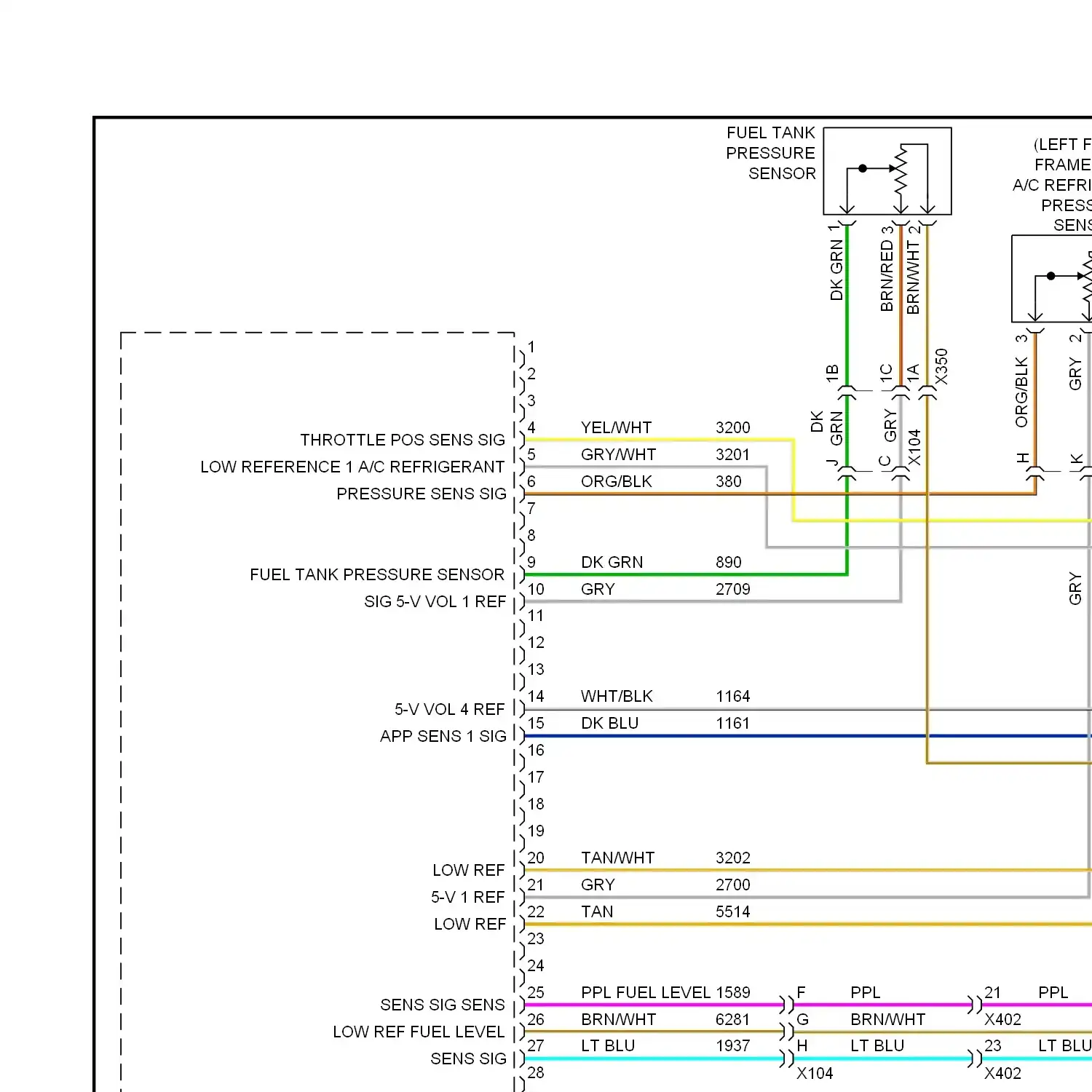Image resolution: width=1092 pixels, height=1092 pixels.
Task: Select circuit number 1164
Action: coord(732,696)
